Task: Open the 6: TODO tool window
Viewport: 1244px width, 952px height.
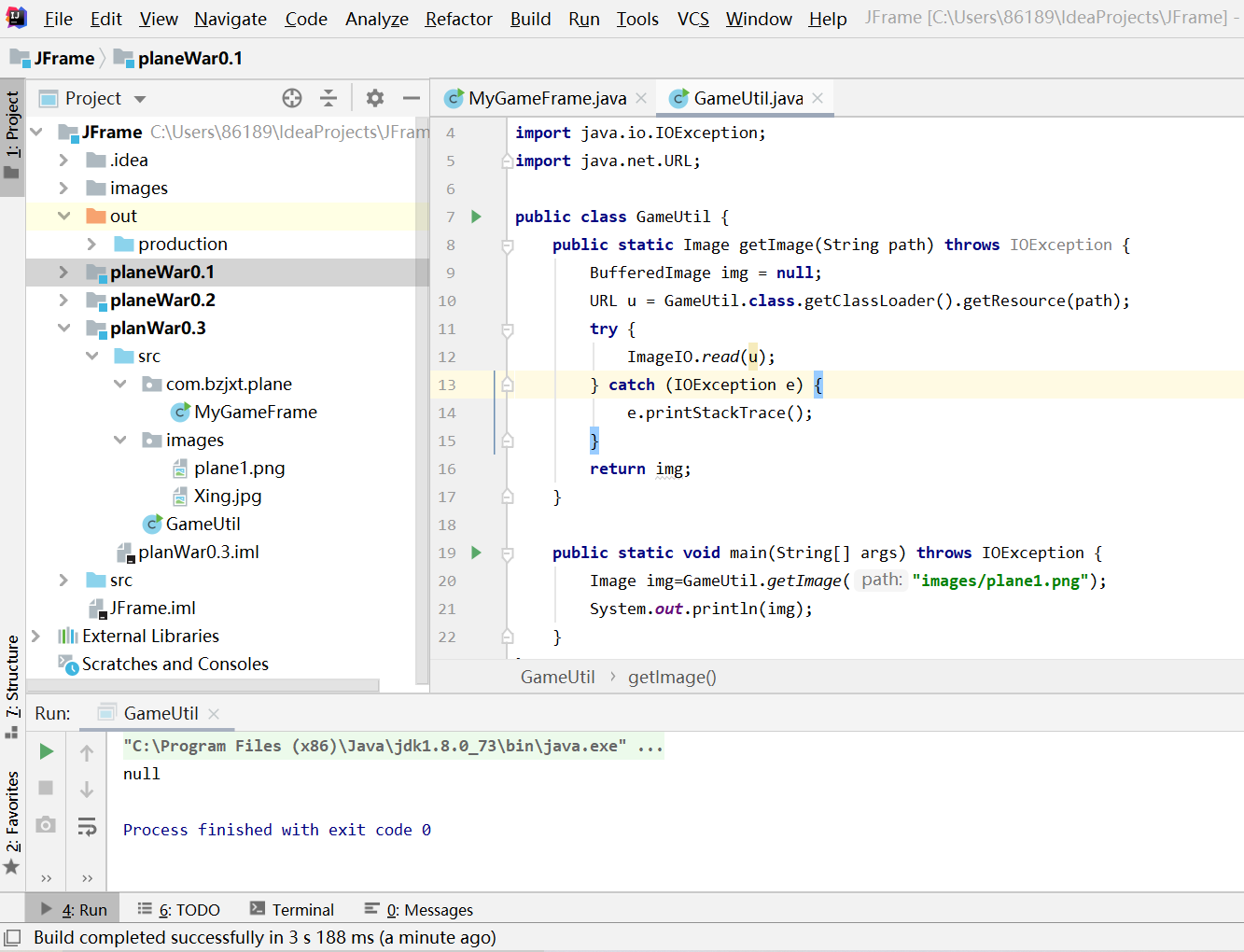Action: point(179,909)
